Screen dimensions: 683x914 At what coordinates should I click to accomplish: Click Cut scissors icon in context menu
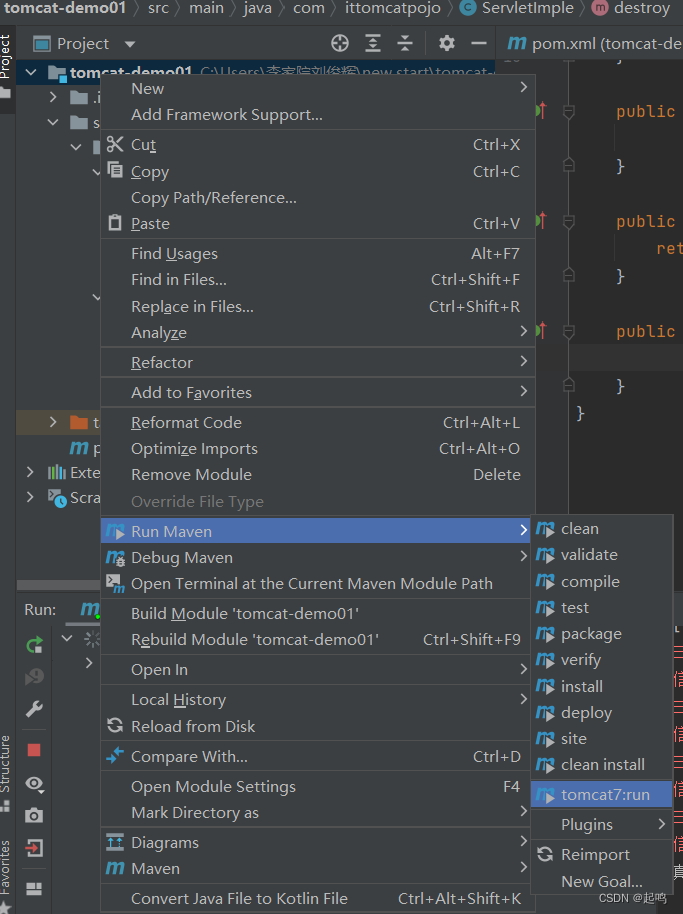115,144
